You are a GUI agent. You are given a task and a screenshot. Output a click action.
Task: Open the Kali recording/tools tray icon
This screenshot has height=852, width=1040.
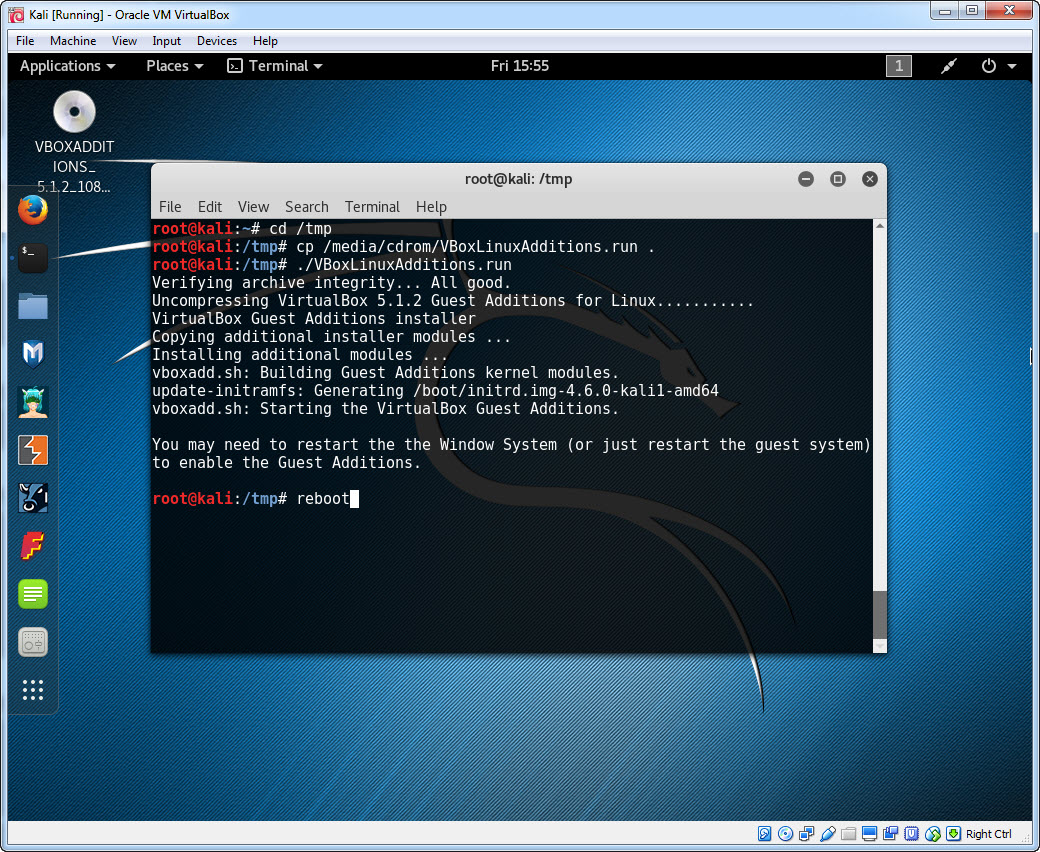point(949,66)
